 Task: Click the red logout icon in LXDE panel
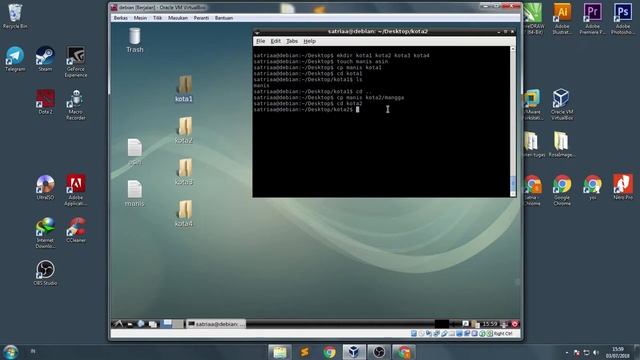coord(515,324)
